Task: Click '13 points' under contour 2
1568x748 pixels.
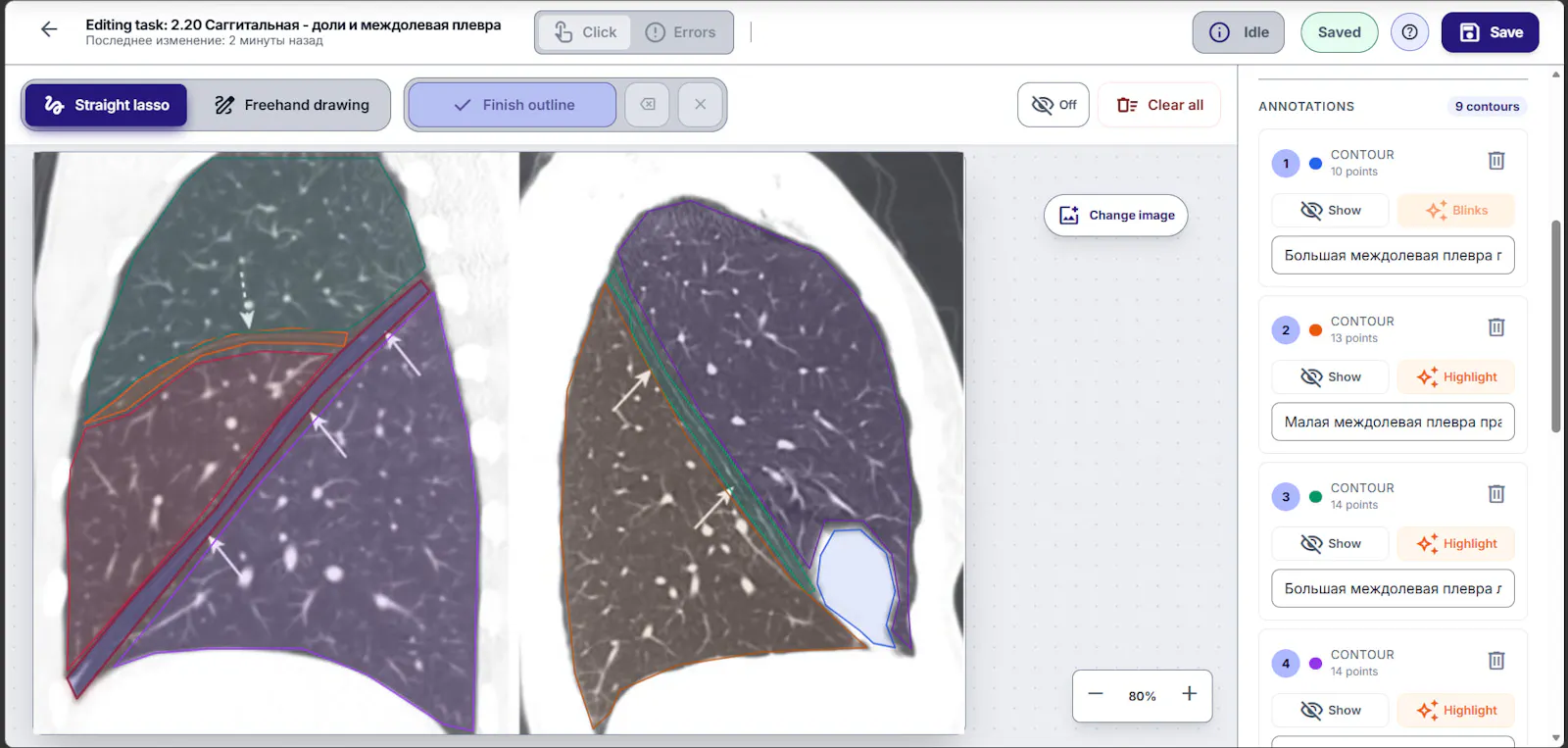Action: click(1353, 338)
